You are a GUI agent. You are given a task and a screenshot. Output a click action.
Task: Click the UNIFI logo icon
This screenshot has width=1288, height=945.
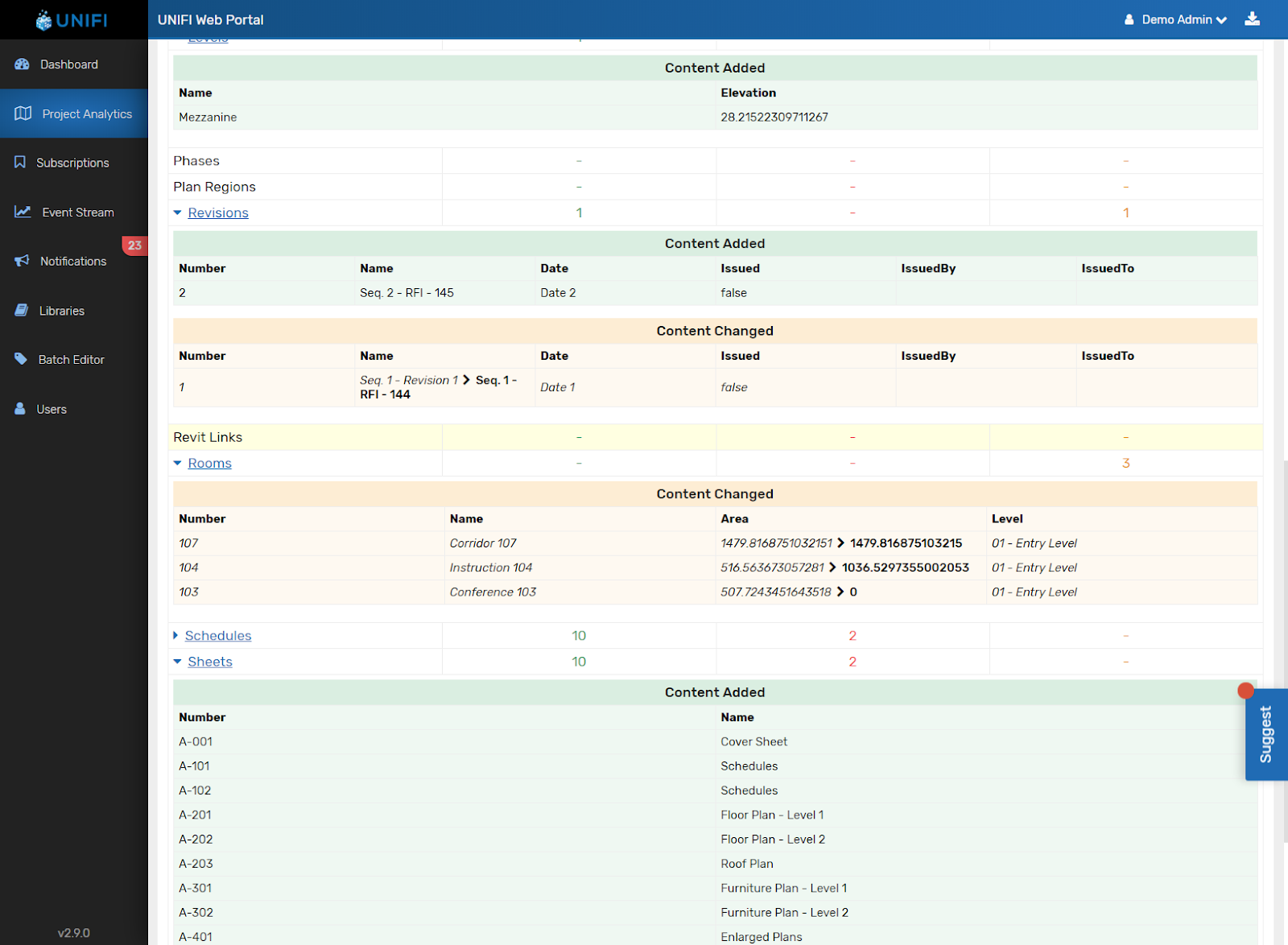(44, 20)
